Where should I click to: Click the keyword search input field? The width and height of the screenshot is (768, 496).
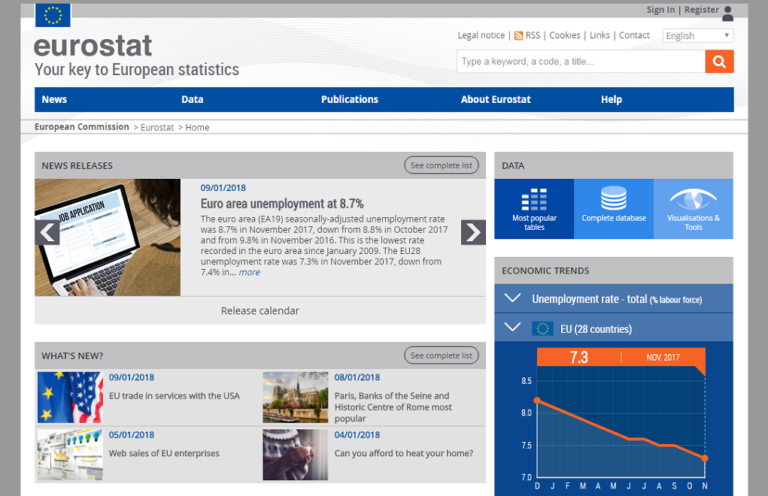point(581,61)
